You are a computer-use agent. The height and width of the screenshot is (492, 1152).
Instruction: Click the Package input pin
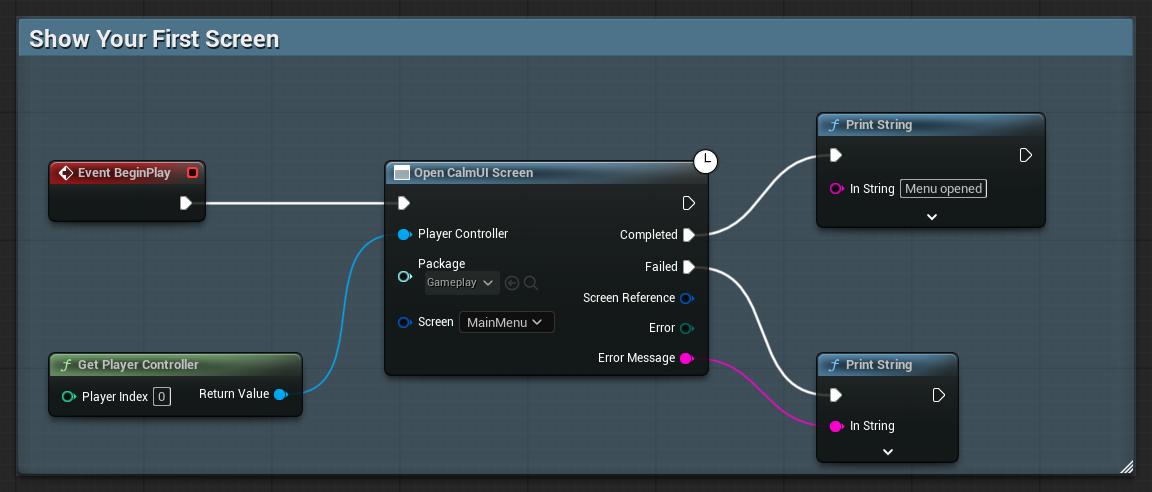pyautogui.click(x=404, y=276)
